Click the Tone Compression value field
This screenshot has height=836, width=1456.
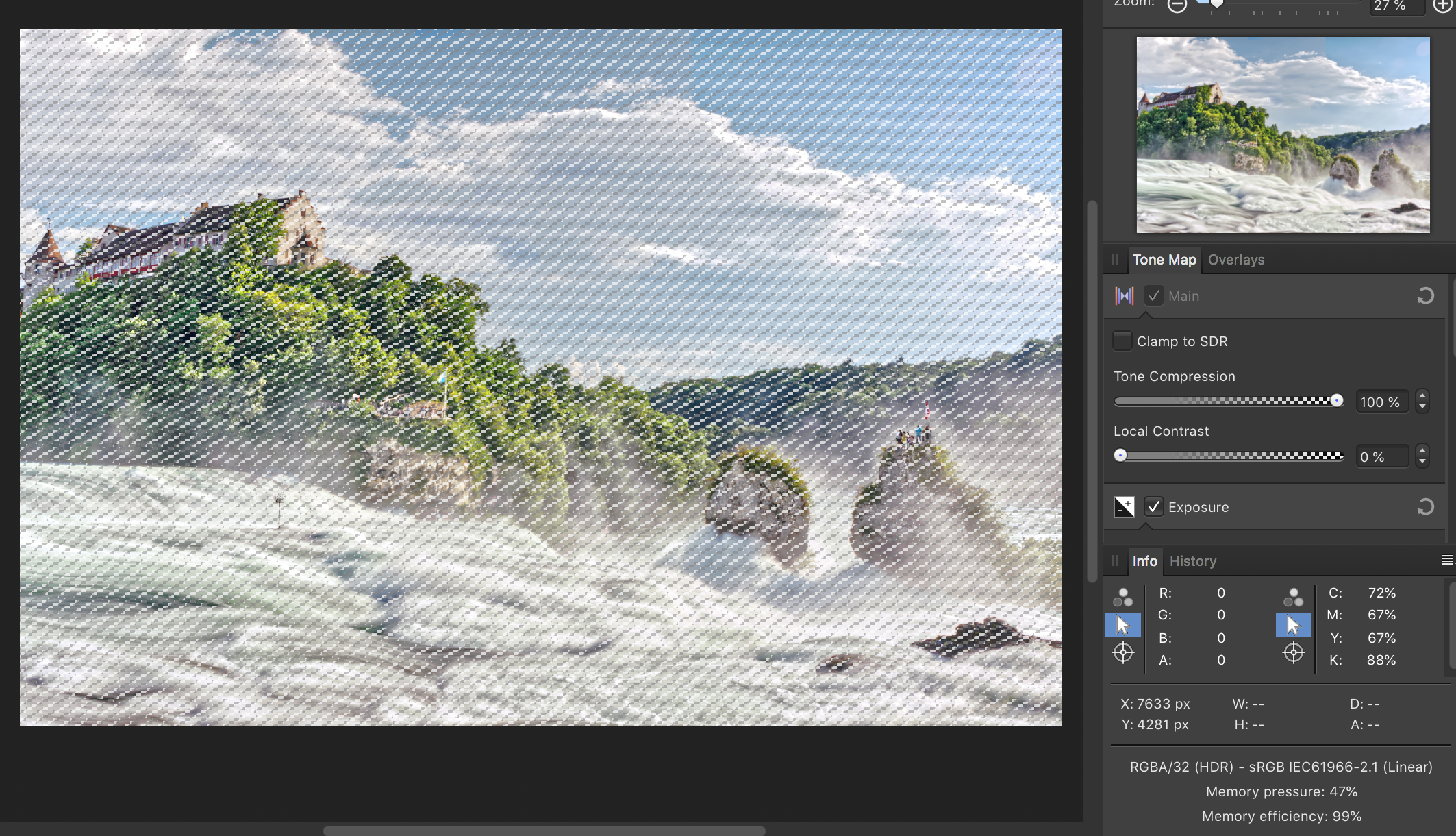pos(1382,402)
